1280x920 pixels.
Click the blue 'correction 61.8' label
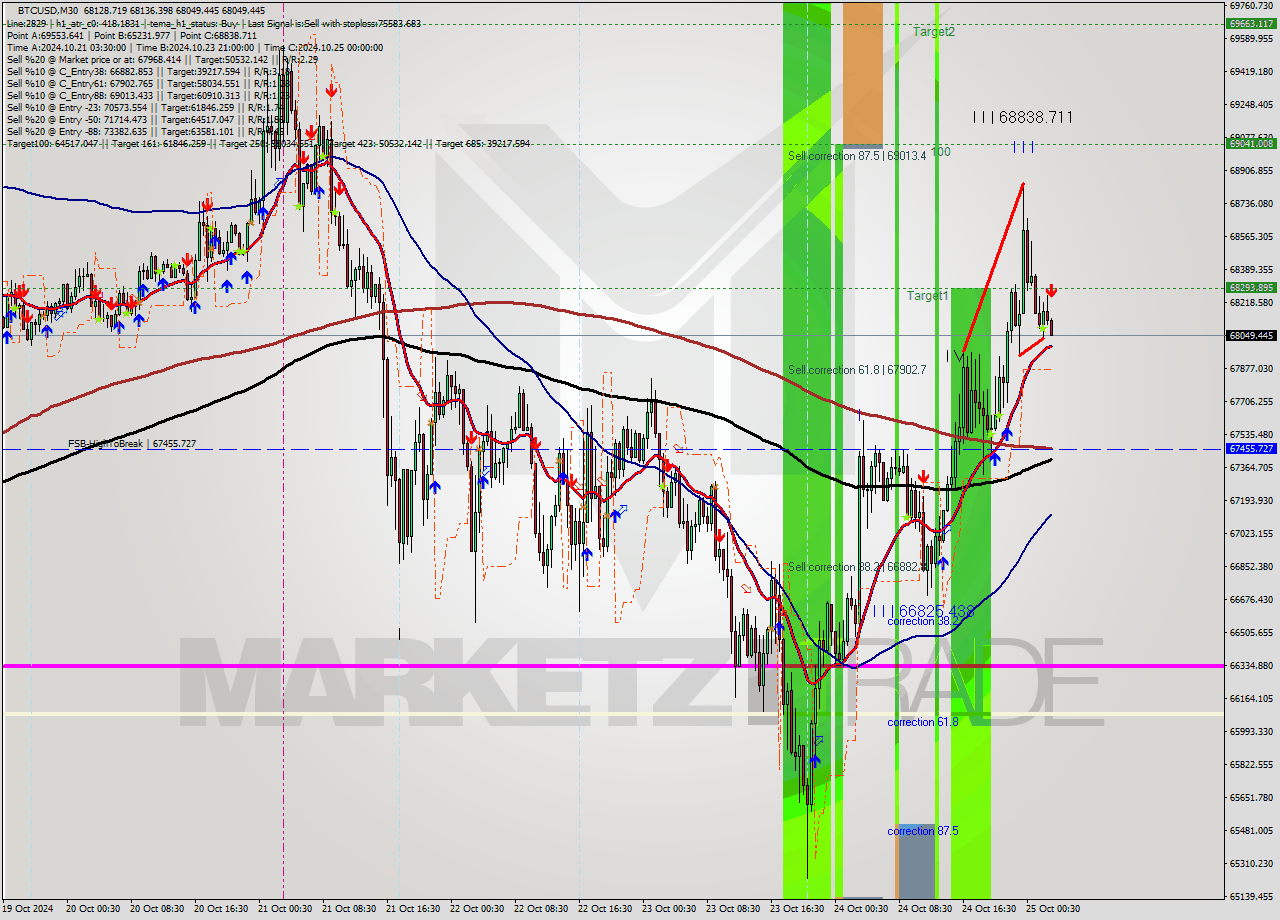pyautogui.click(x=923, y=722)
